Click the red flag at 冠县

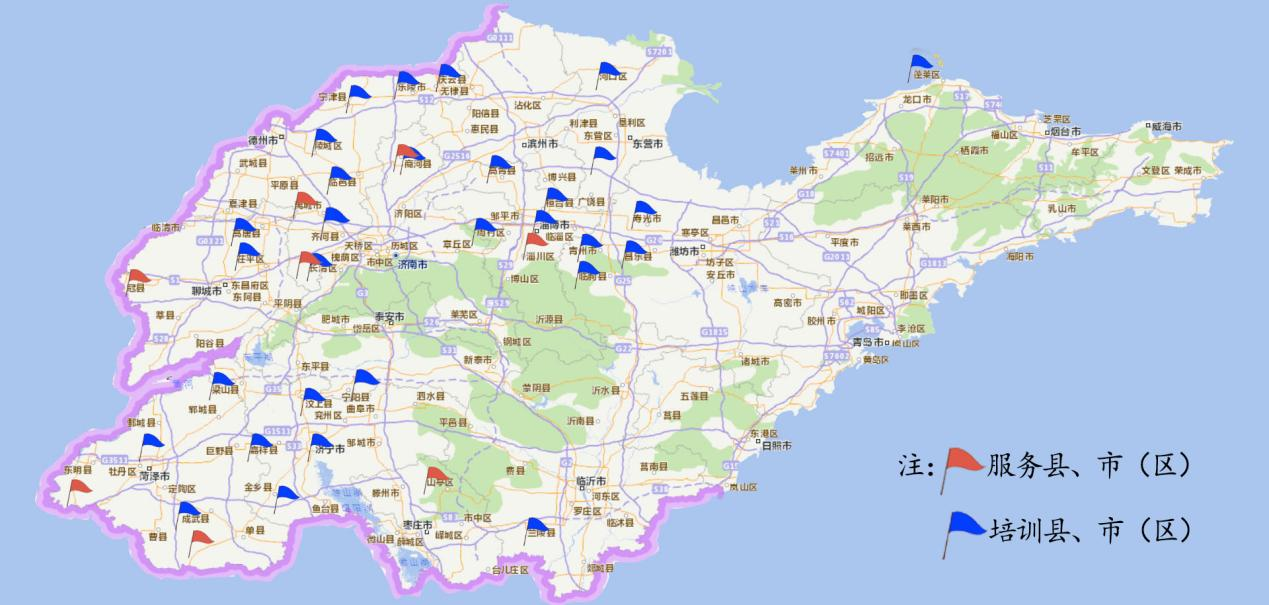[x=138, y=277]
